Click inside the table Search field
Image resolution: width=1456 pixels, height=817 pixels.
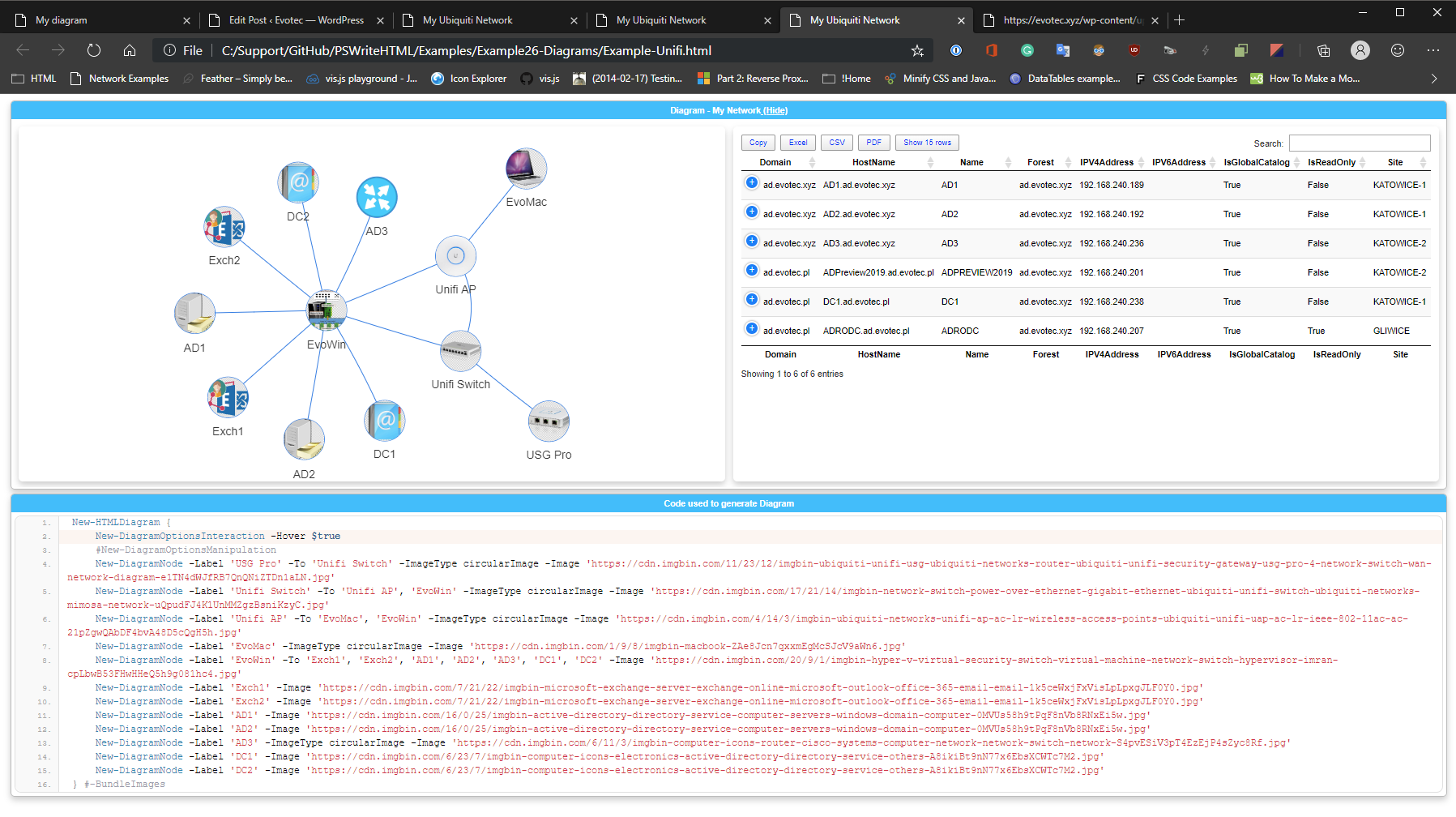1359,143
